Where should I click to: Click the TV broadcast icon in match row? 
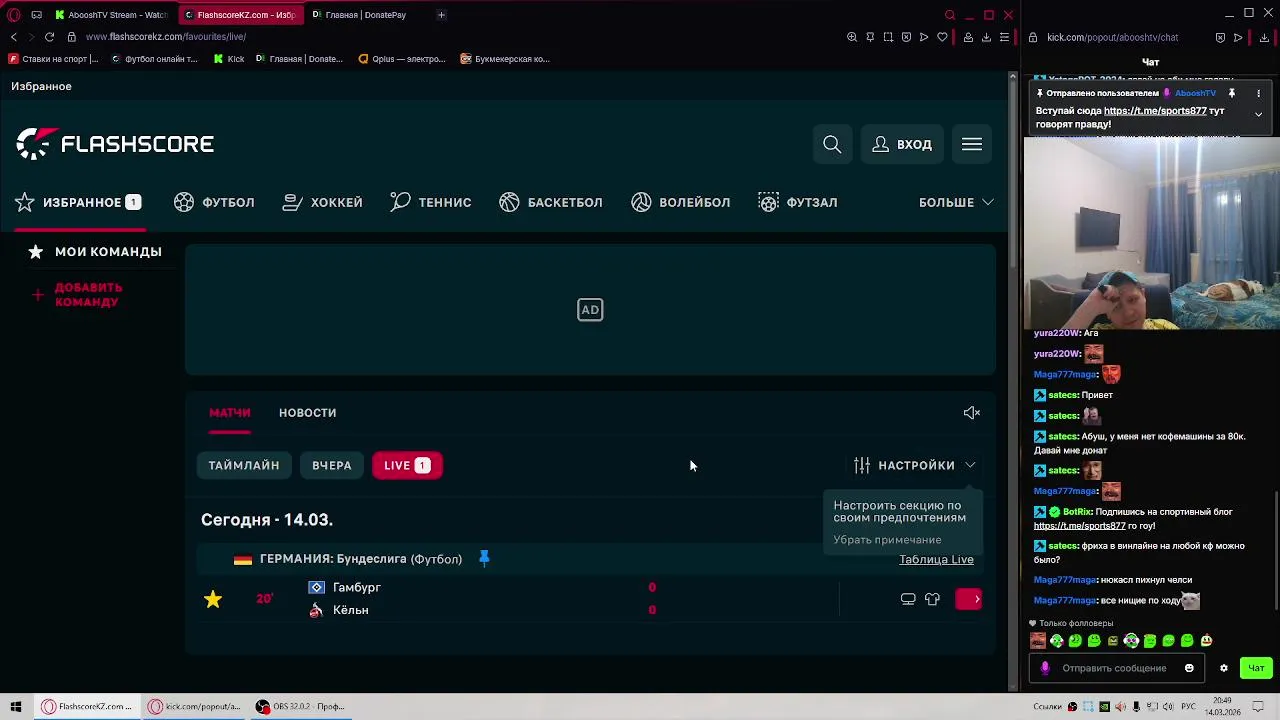pyautogui.click(x=908, y=599)
